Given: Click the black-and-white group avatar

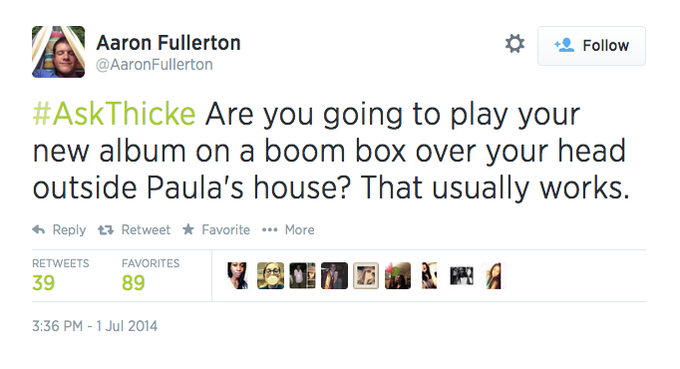Looking at the screenshot, I should coord(461,275).
